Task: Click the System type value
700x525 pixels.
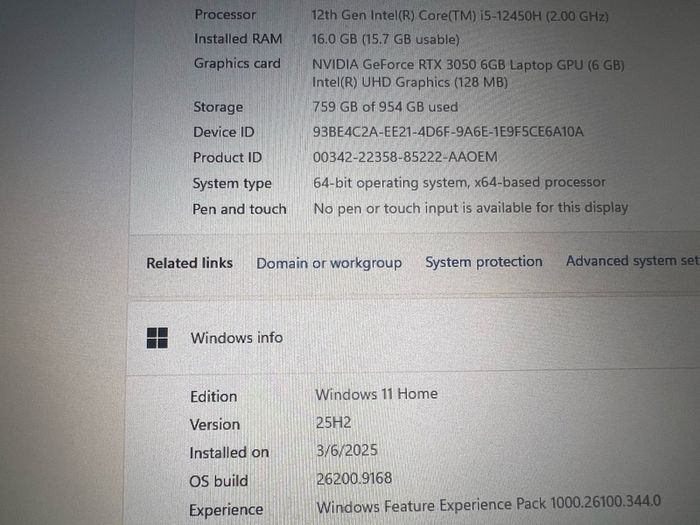Action: point(459,183)
